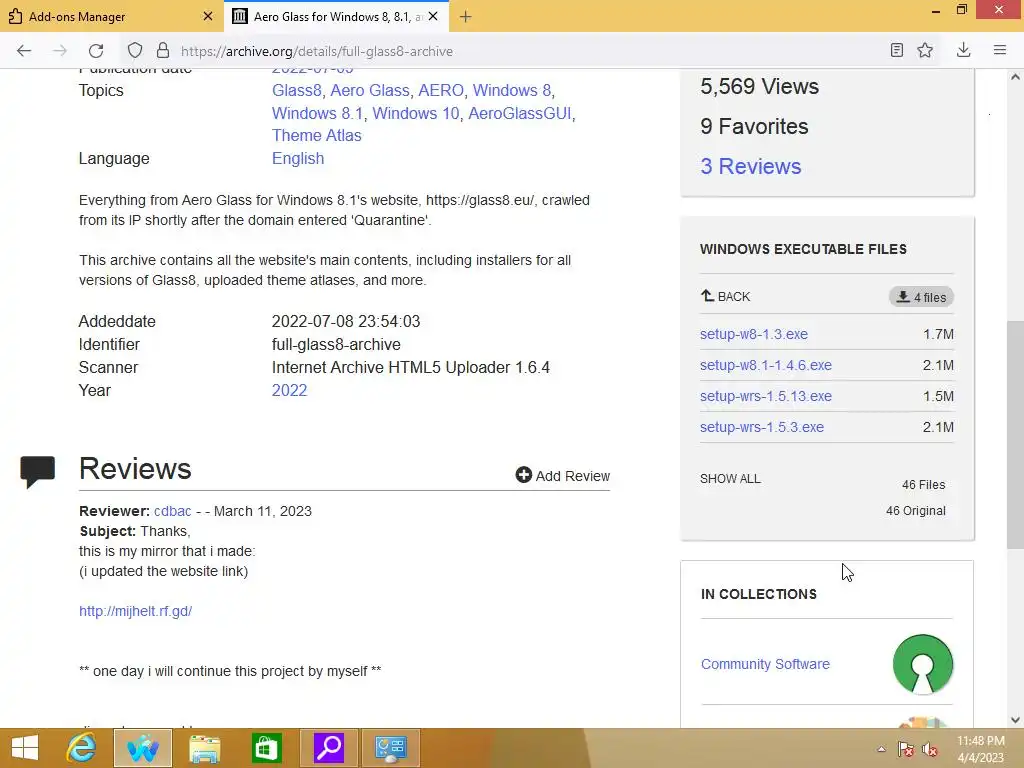Reload the current page
Screen dimensions: 1024x768
pos(96,51)
